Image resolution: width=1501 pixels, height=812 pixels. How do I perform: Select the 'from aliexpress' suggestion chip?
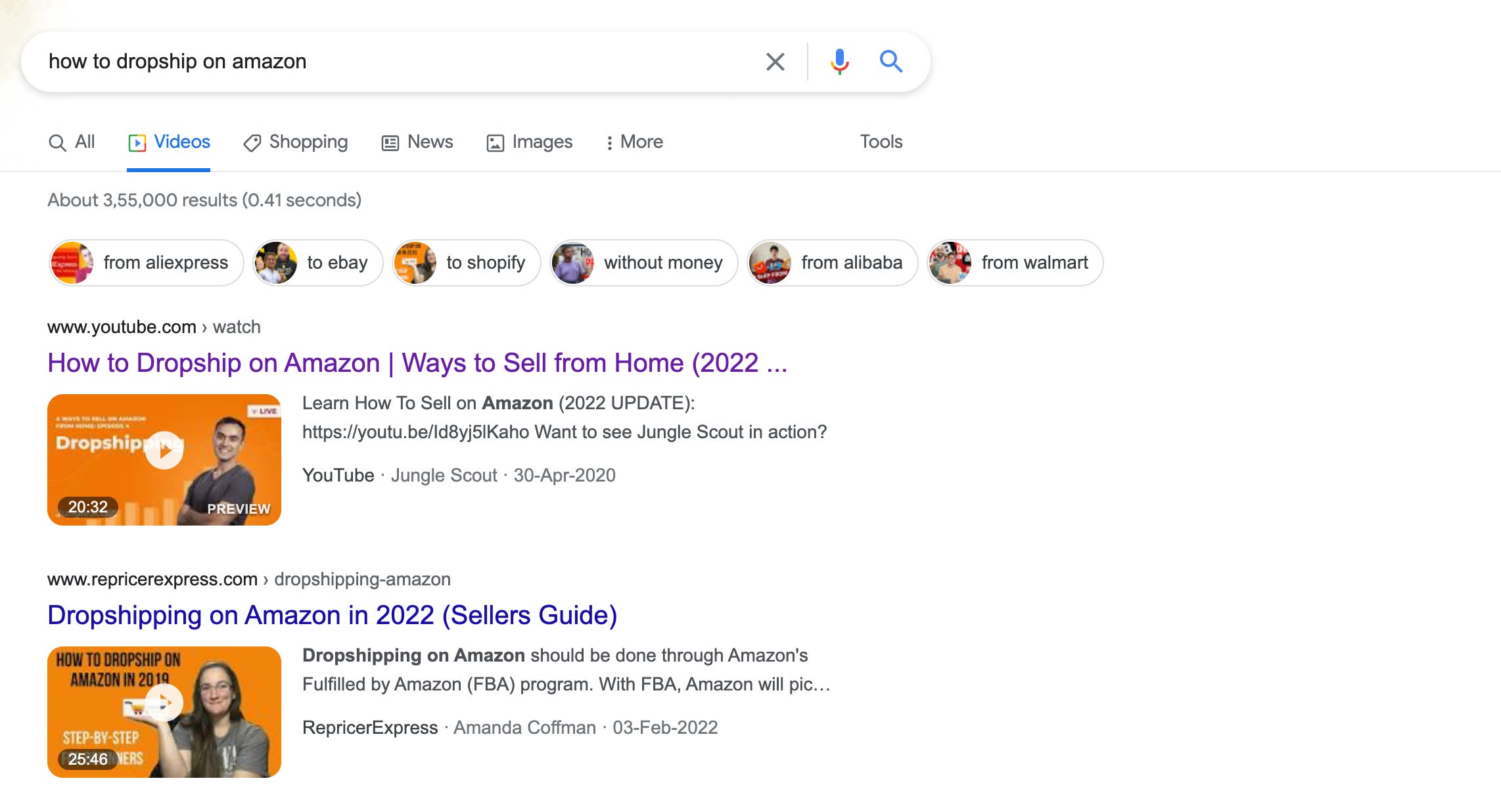[x=146, y=263]
